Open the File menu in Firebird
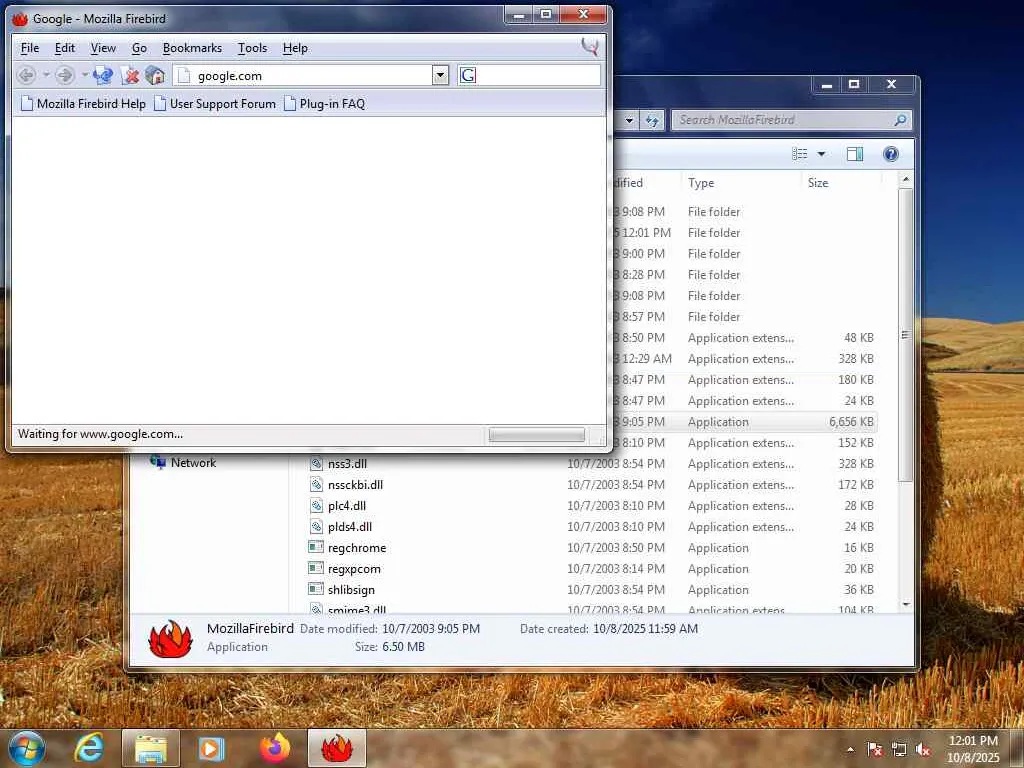This screenshot has width=1024, height=768. click(30, 48)
